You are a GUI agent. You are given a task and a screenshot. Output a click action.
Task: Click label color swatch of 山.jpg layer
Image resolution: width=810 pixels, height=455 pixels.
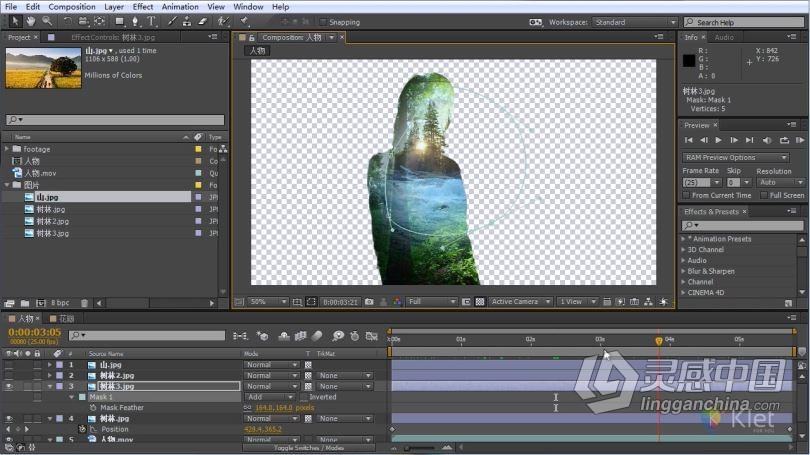tap(59, 365)
